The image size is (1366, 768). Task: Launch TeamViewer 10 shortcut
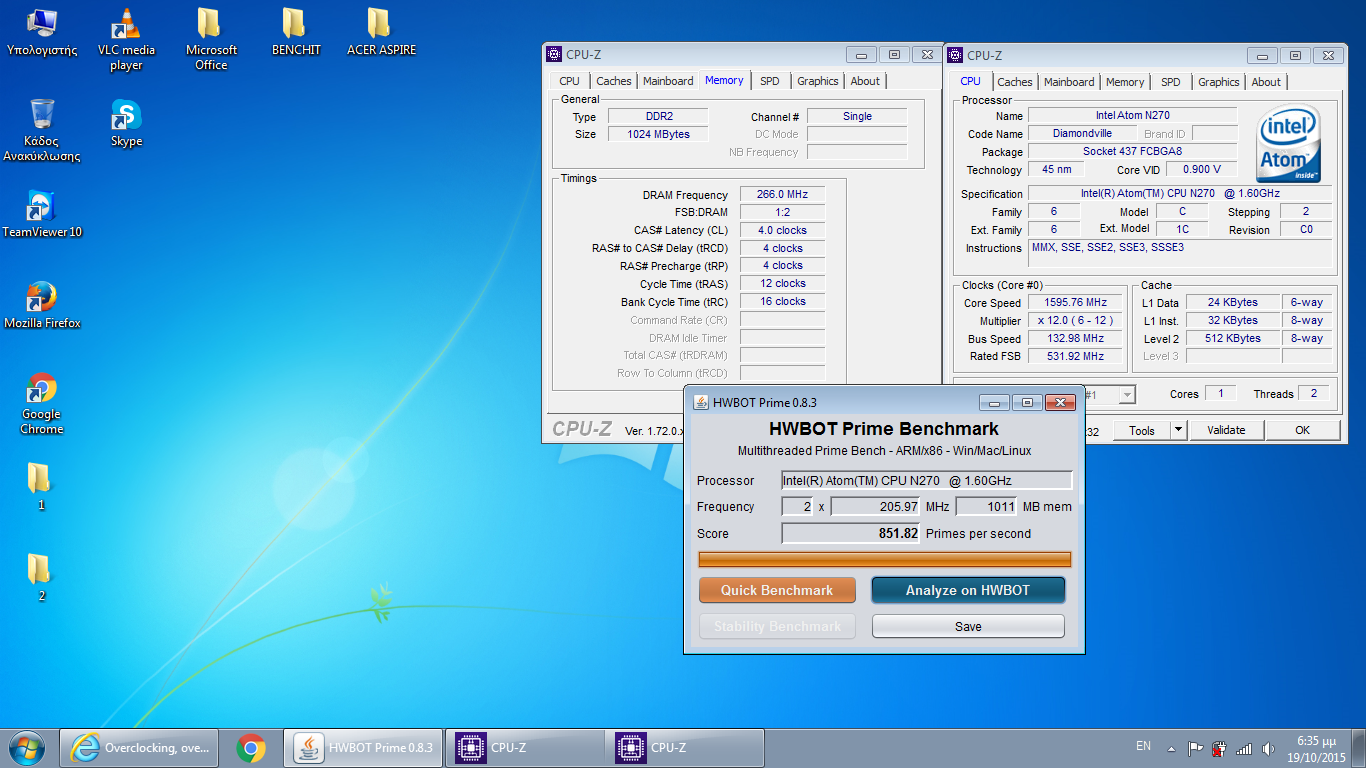(42, 214)
